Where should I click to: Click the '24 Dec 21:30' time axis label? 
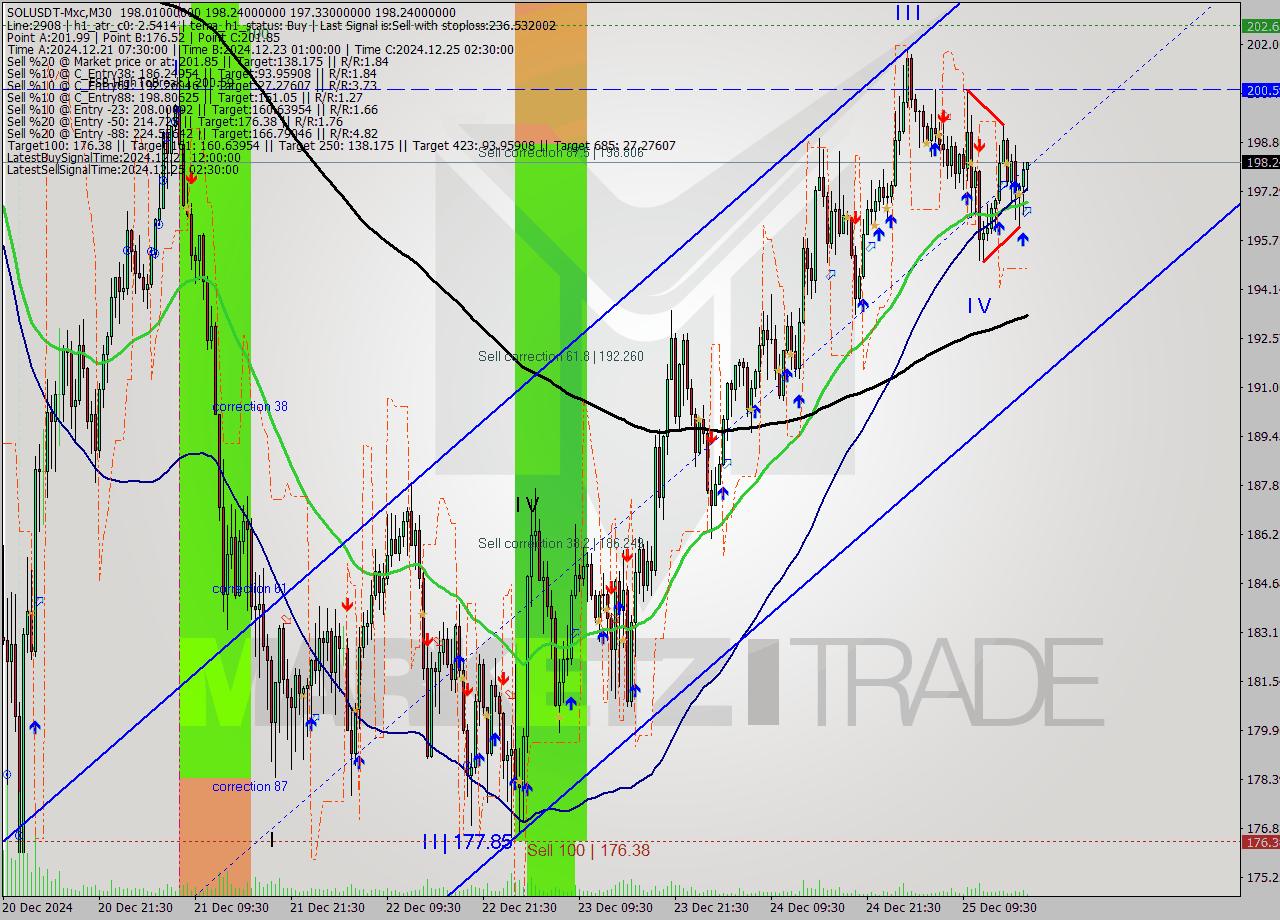[903, 908]
